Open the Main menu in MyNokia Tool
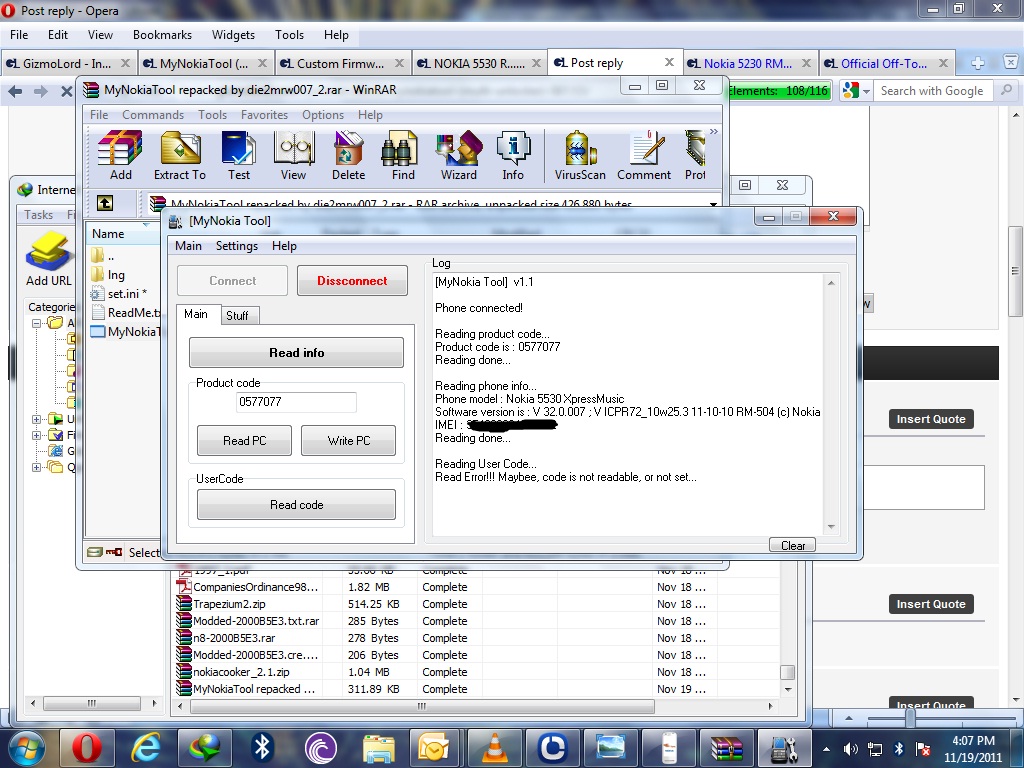The height and width of the screenshot is (768, 1024). 188,246
